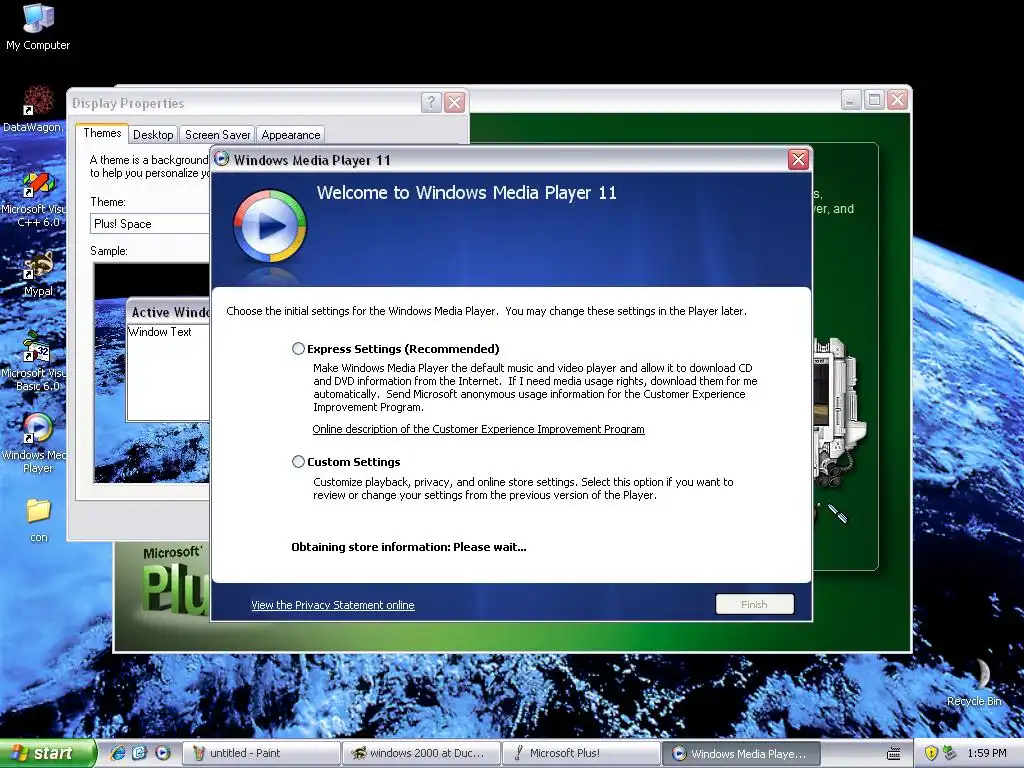
Task: Select the Windows Media Player desktop shortcut
Action: (36, 443)
